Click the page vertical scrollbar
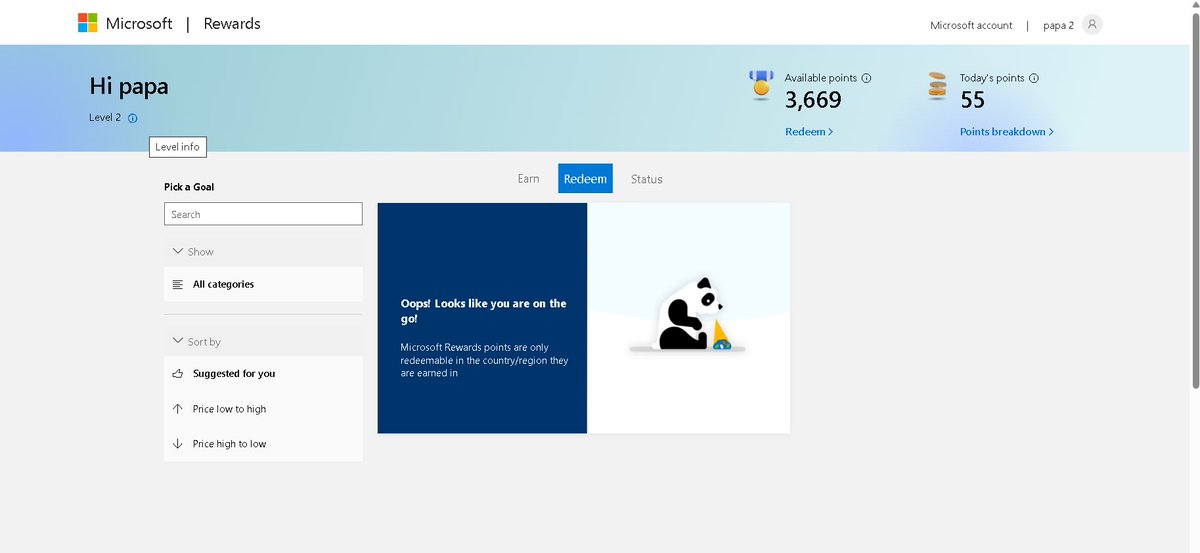The image size is (1200, 553). pos(1195,200)
